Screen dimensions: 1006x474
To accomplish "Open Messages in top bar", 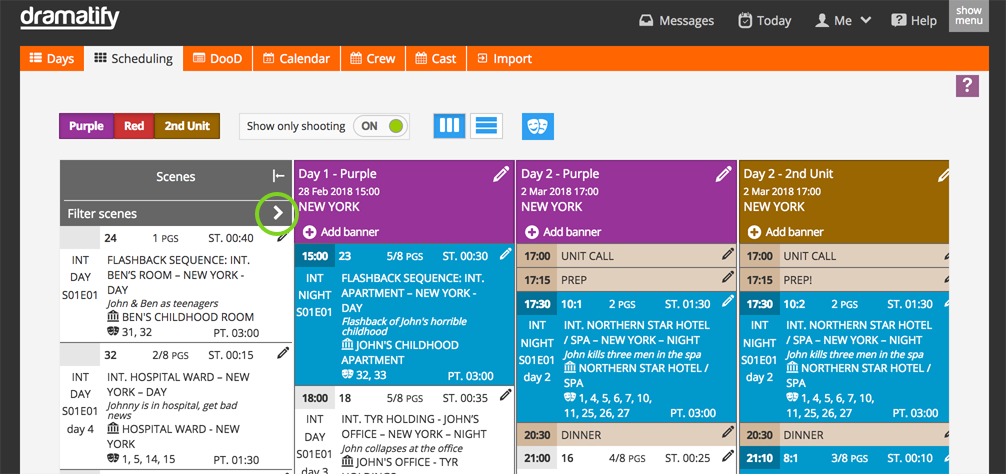I will pyautogui.click(x=676, y=20).
